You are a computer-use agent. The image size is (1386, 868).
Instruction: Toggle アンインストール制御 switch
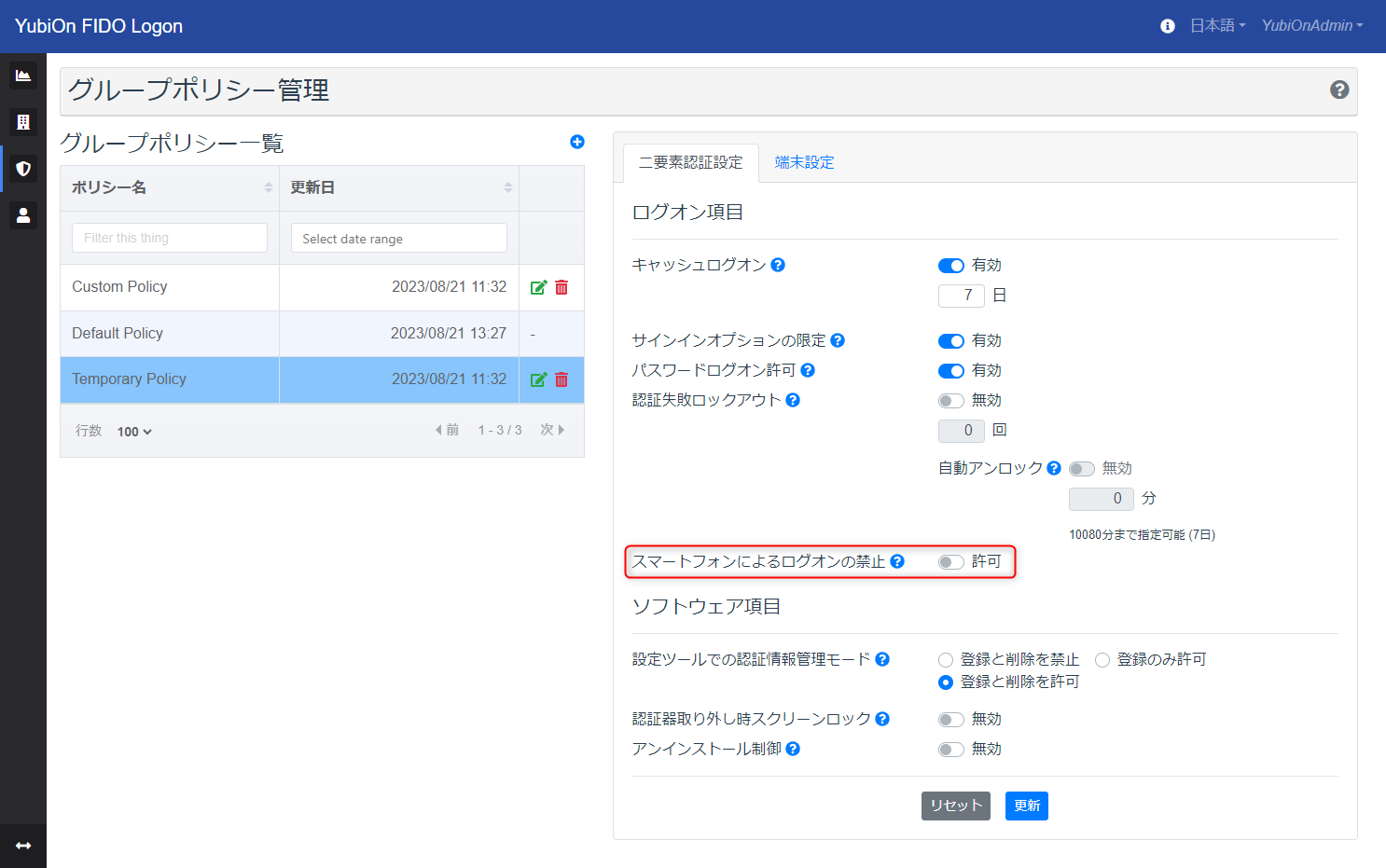click(x=951, y=750)
